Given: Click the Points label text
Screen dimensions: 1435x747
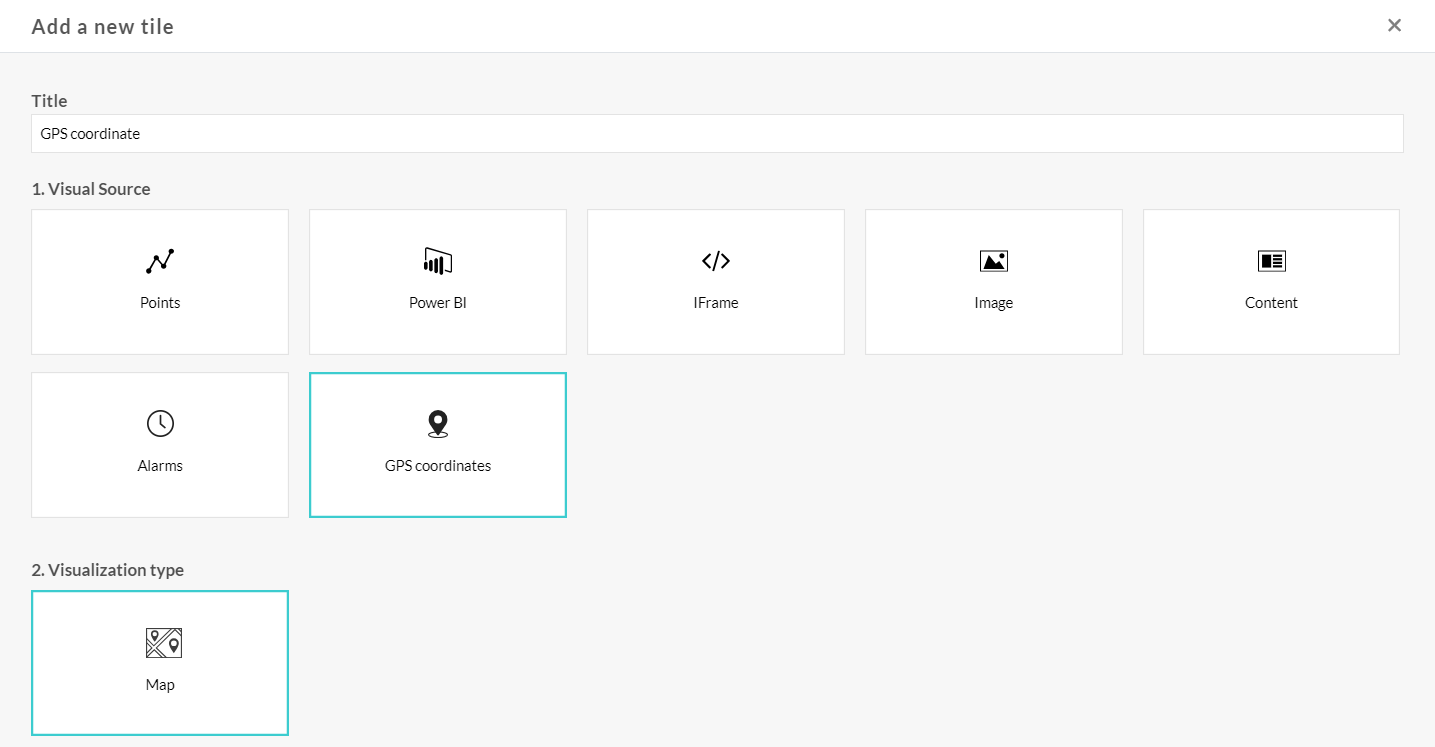Looking at the screenshot, I should [x=160, y=303].
